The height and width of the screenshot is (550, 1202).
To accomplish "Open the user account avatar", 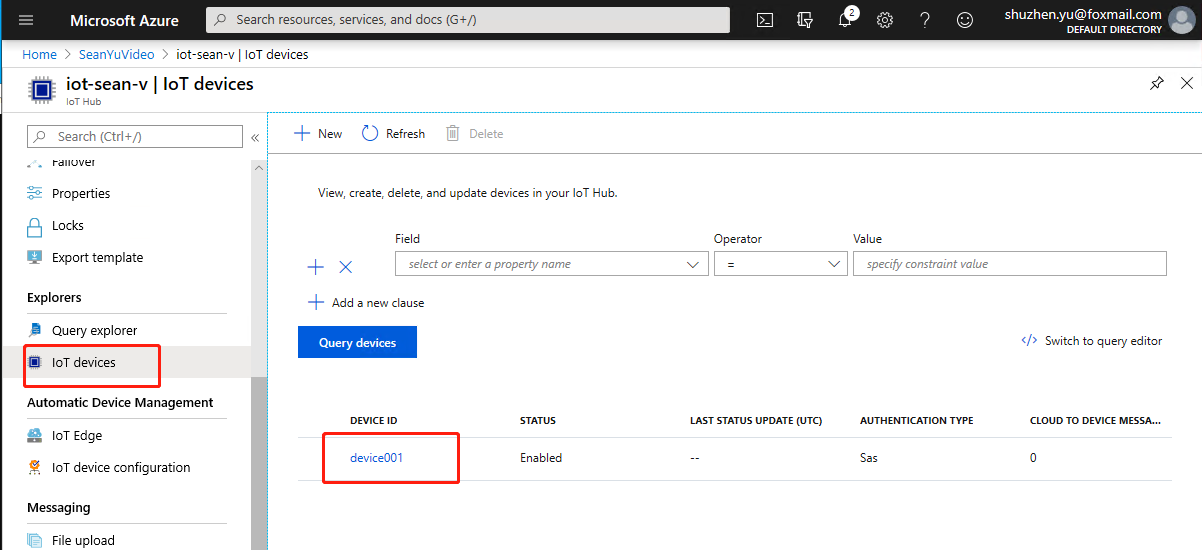I will pyautogui.click(x=1181, y=20).
